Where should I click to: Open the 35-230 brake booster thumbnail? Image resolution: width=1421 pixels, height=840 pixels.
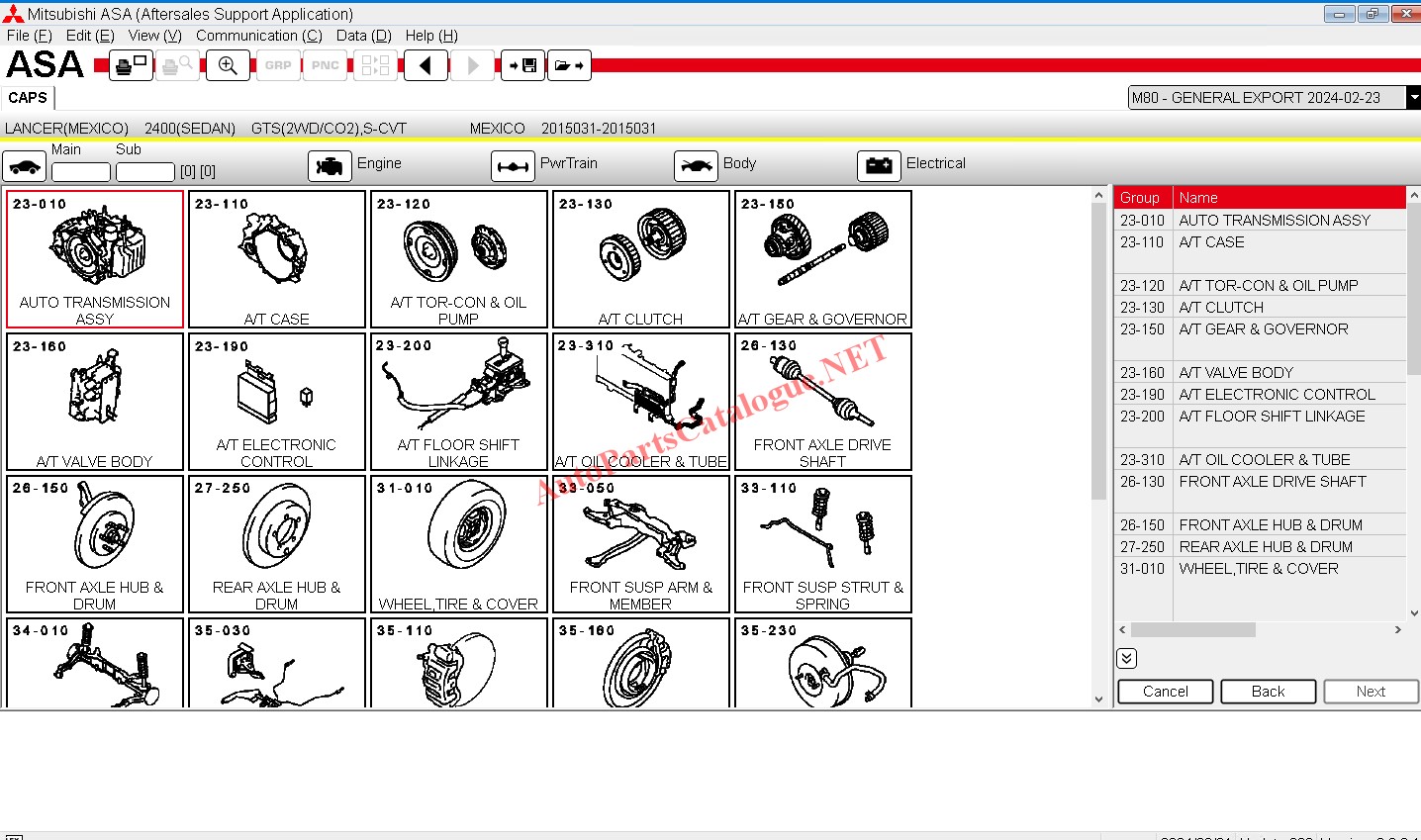pos(823,663)
